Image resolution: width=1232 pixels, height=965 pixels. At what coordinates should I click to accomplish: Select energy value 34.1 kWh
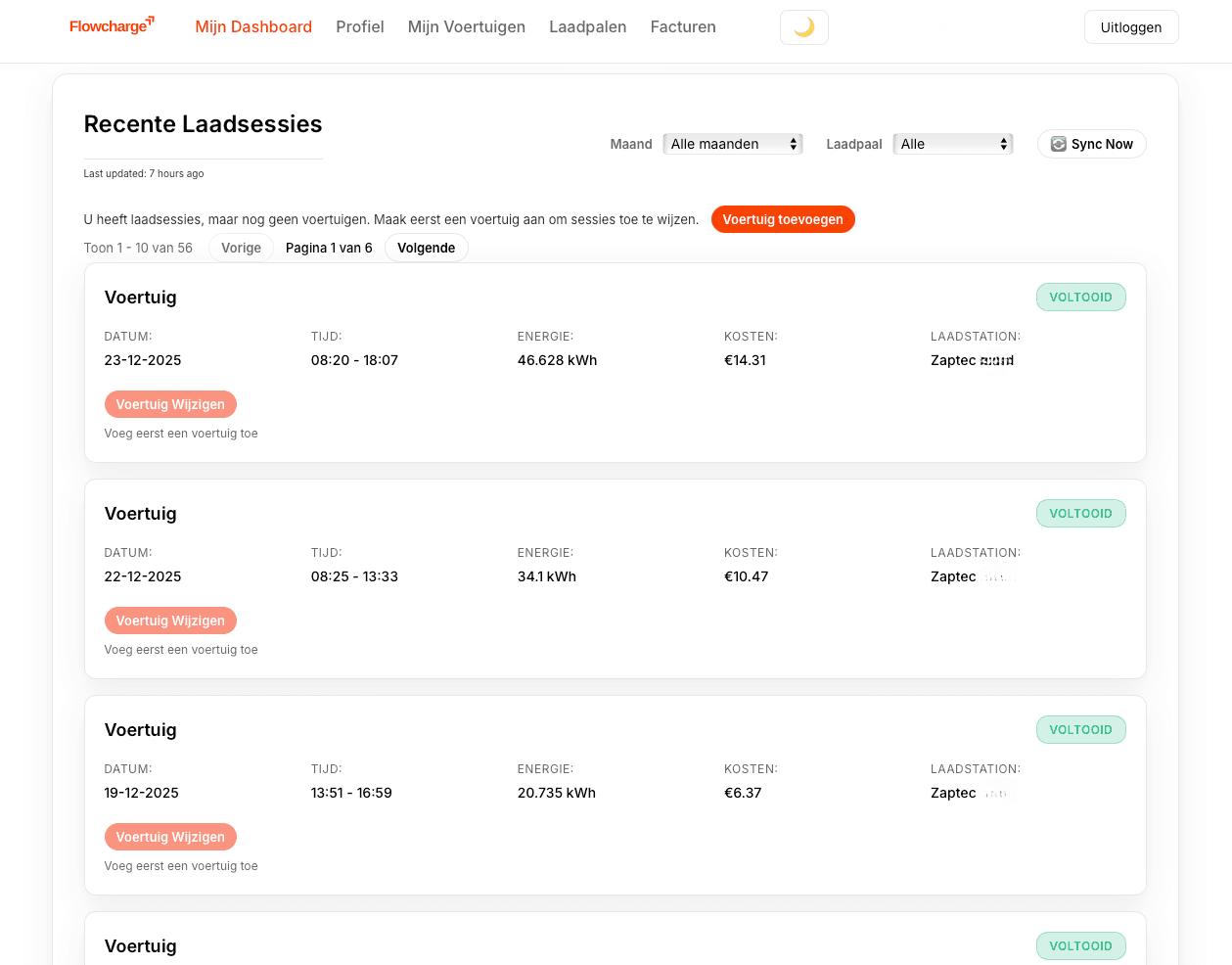coord(547,576)
